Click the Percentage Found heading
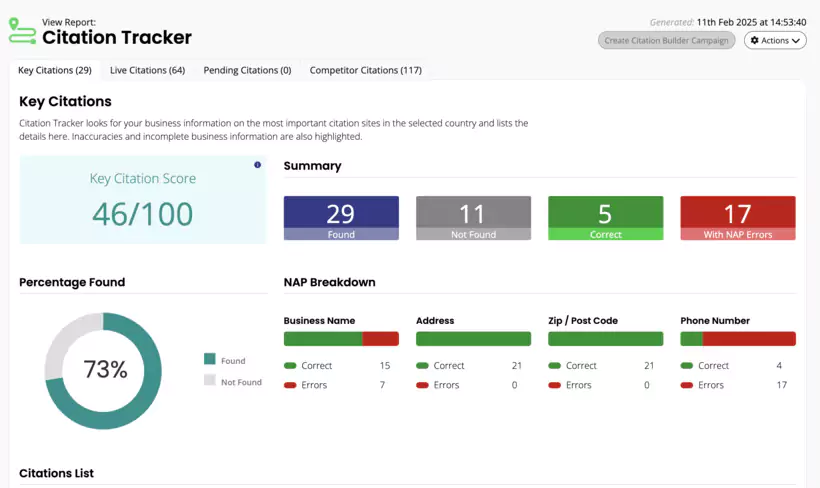 click(72, 282)
